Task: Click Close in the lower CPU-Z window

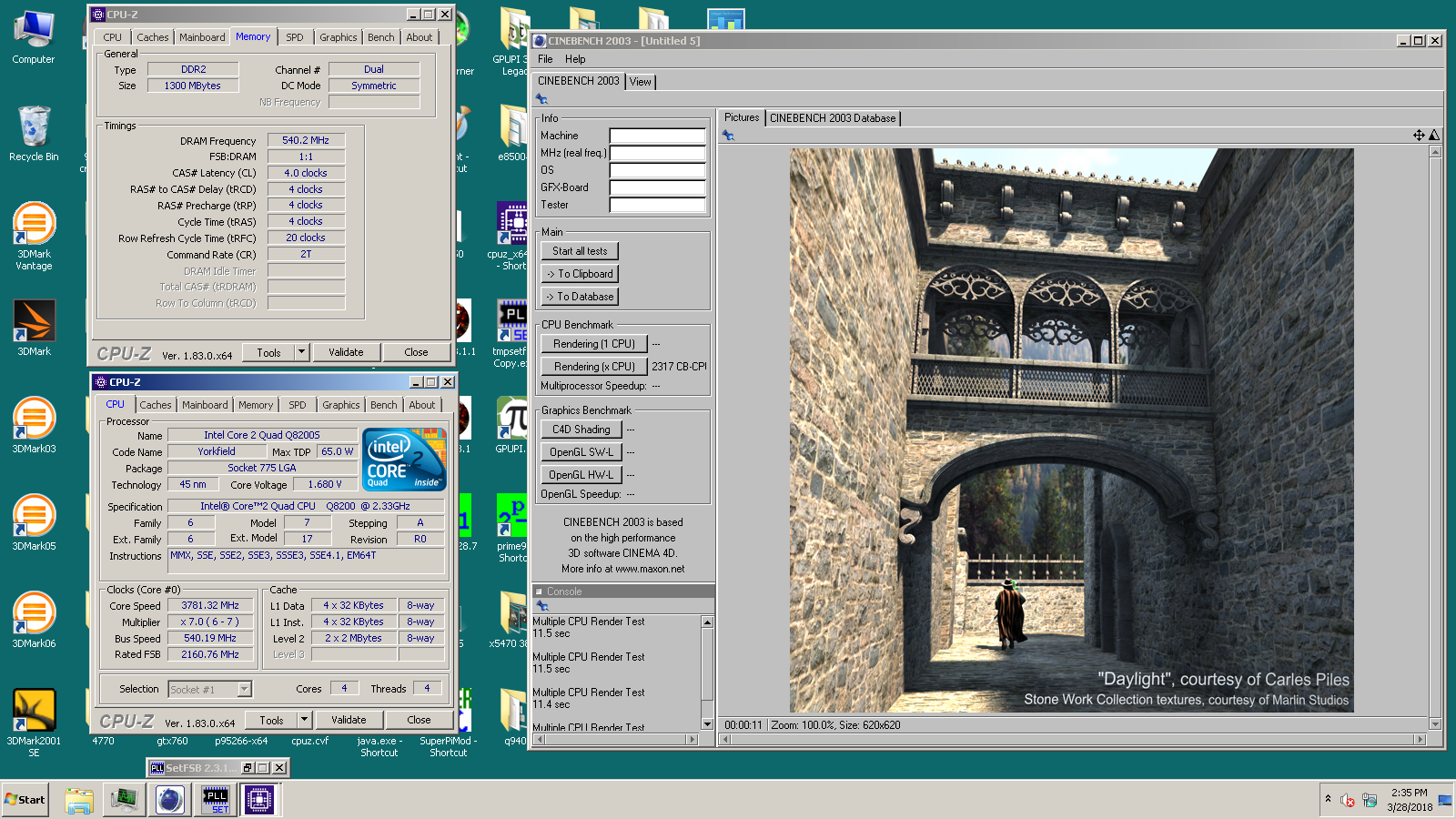Action: coord(420,720)
